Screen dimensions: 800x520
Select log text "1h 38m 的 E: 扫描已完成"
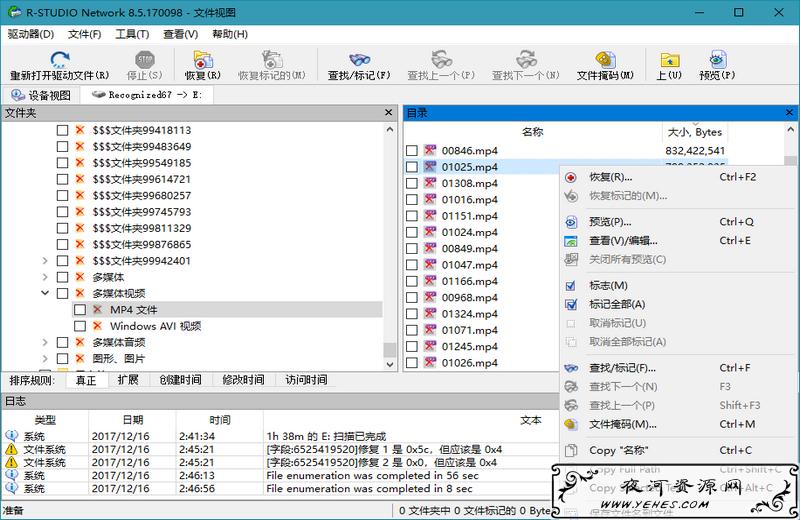[326, 436]
